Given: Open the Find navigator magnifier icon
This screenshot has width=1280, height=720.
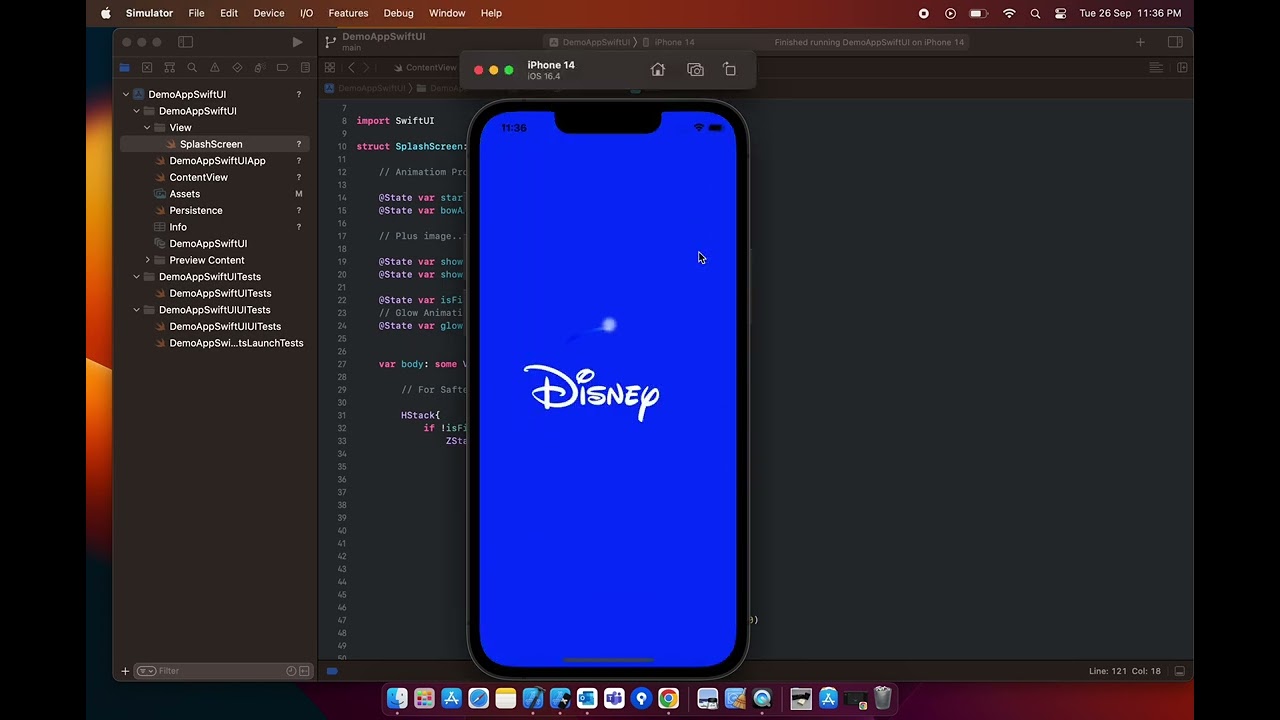Looking at the screenshot, I should [192, 68].
